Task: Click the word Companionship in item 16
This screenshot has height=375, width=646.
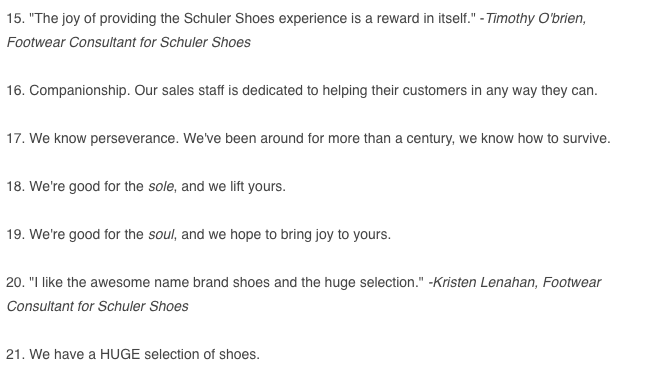Action: pos(80,91)
